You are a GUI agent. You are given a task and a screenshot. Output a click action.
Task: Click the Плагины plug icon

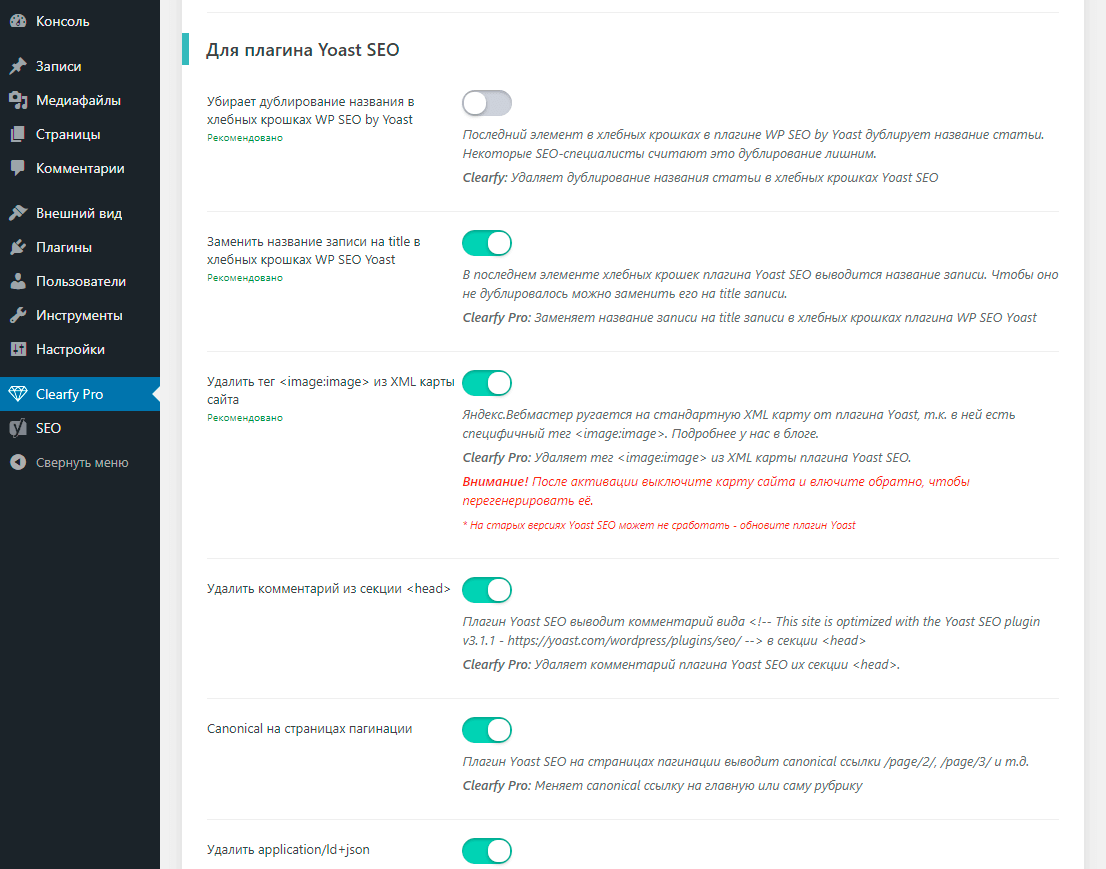coord(18,247)
